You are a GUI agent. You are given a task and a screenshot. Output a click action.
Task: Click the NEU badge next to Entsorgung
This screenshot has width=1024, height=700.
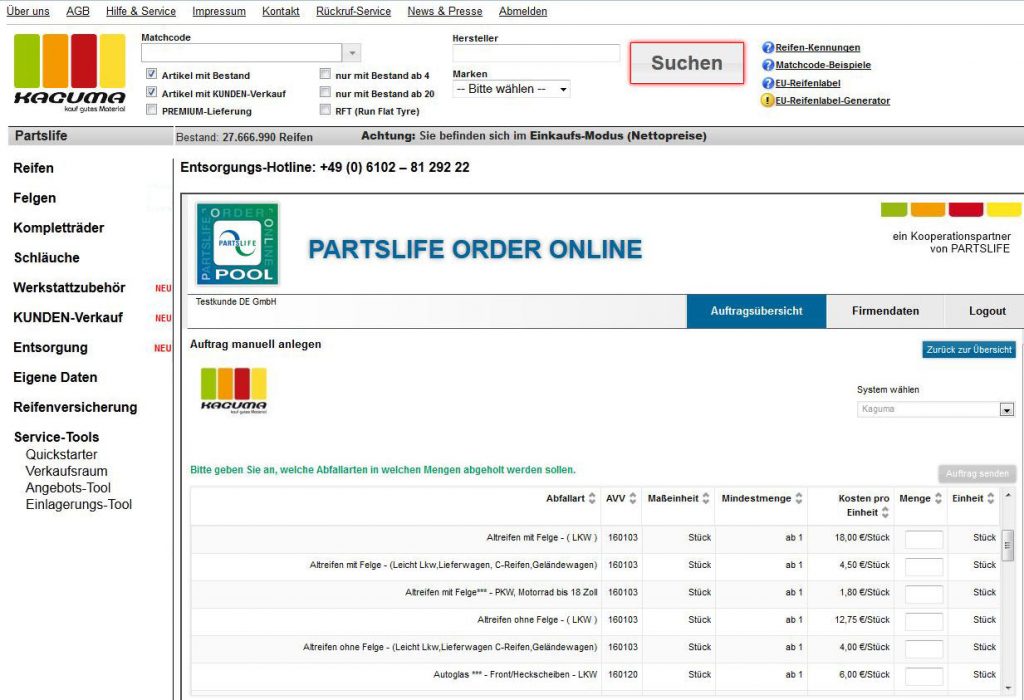tap(163, 348)
